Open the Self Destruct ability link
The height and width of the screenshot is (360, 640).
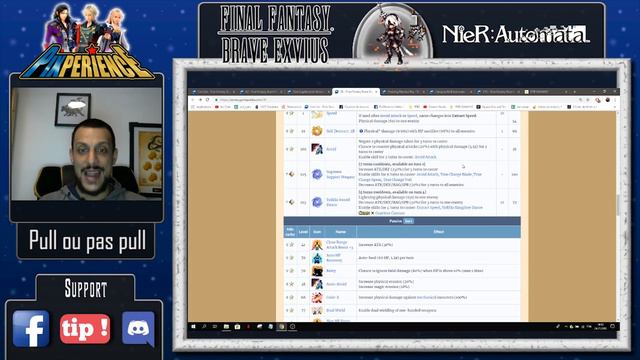tap(340, 131)
